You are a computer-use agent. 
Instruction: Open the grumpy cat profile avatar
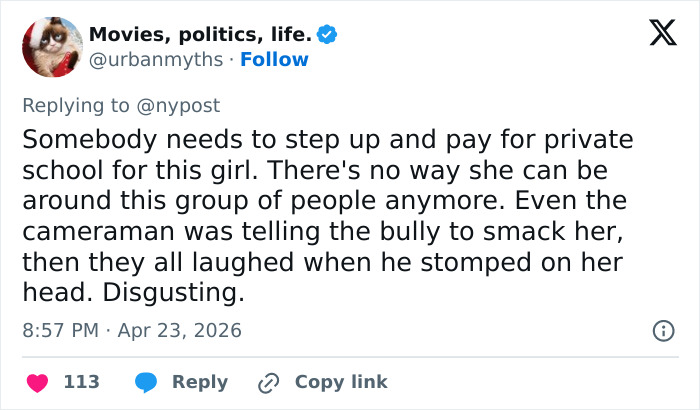tap(50, 47)
